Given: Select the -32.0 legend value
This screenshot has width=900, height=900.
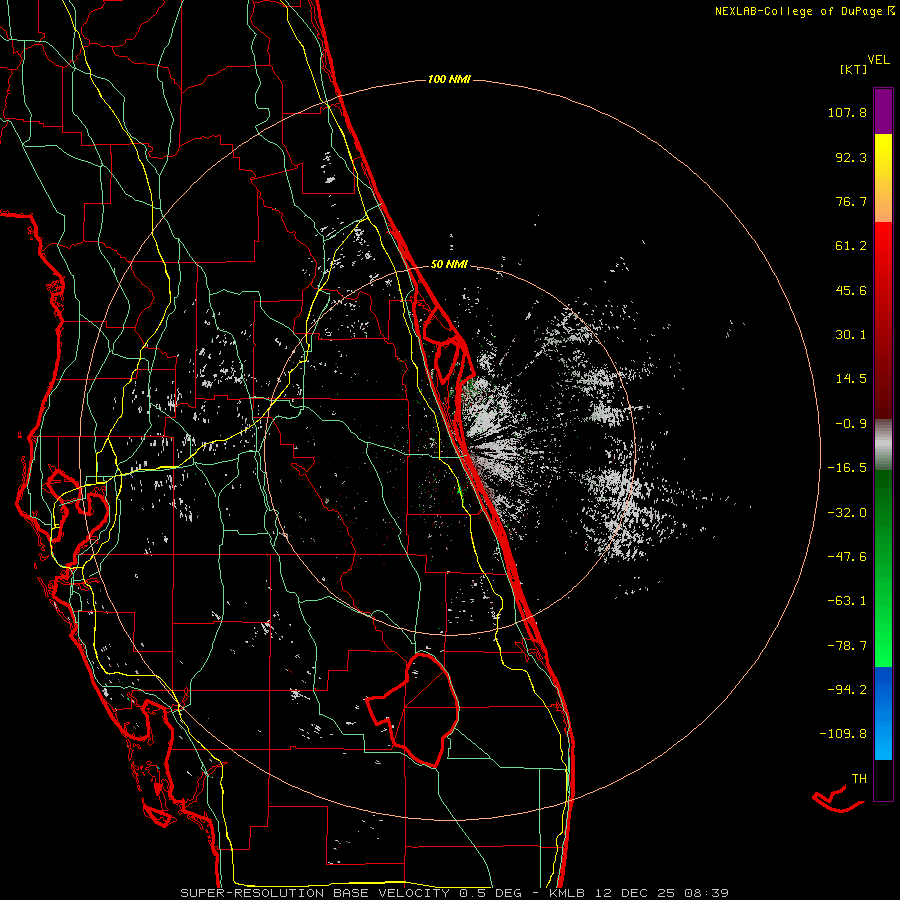Looking at the screenshot, I should [847, 513].
